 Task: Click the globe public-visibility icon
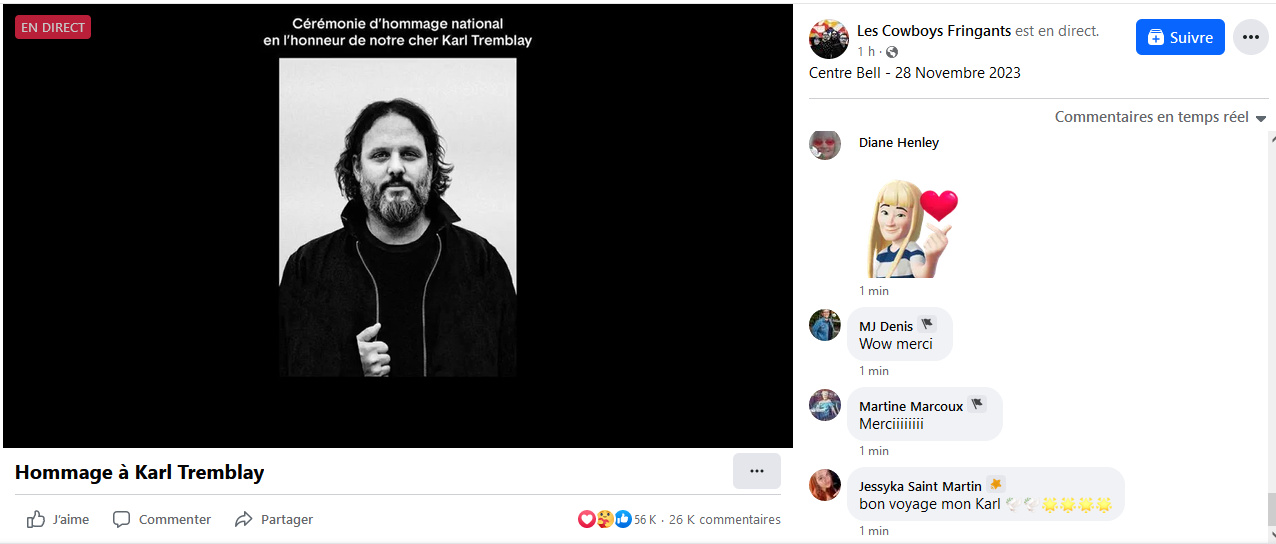click(892, 52)
